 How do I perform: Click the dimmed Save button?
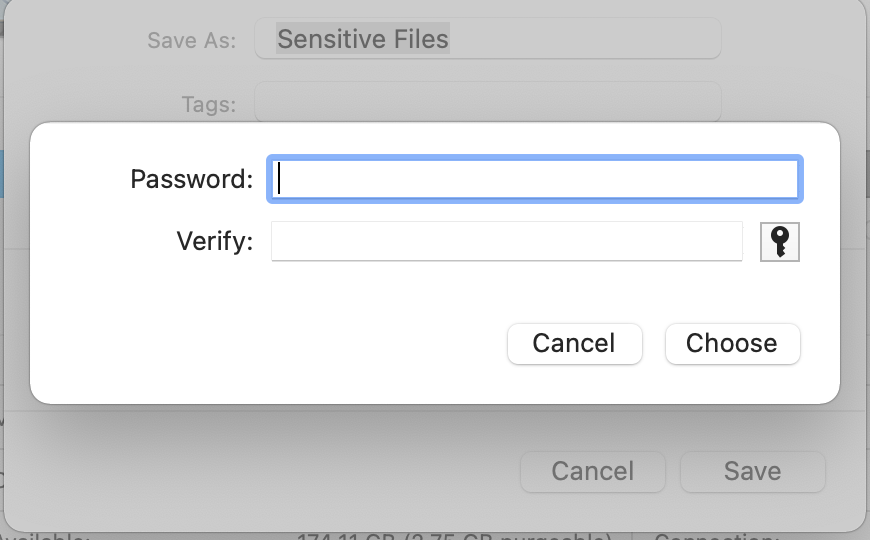pos(752,472)
